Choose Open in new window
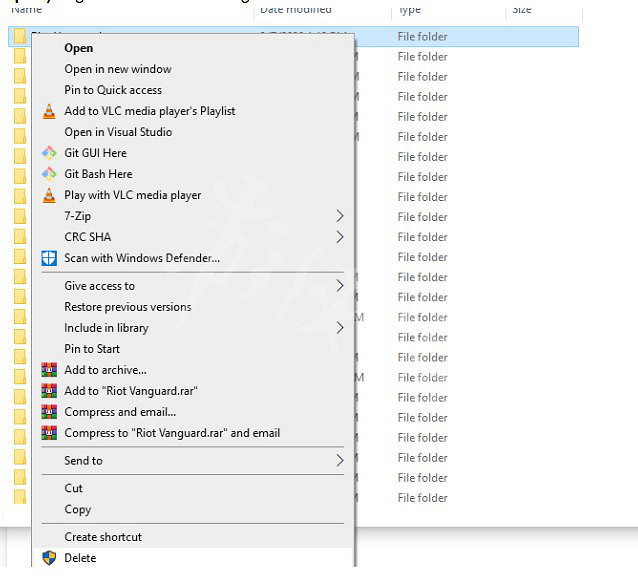This screenshot has height=583, width=638. point(118,69)
